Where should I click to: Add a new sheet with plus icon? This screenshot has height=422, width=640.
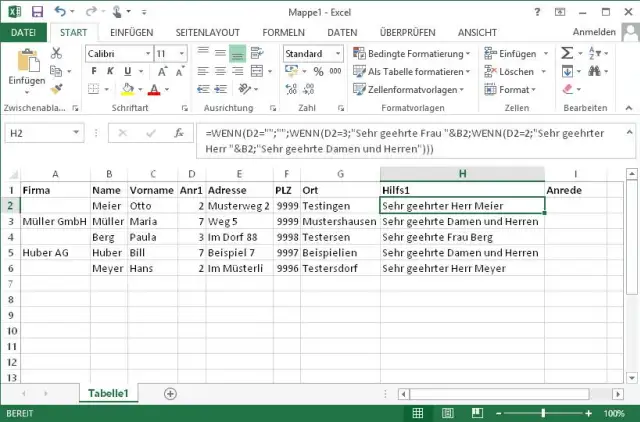pos(170,393)
